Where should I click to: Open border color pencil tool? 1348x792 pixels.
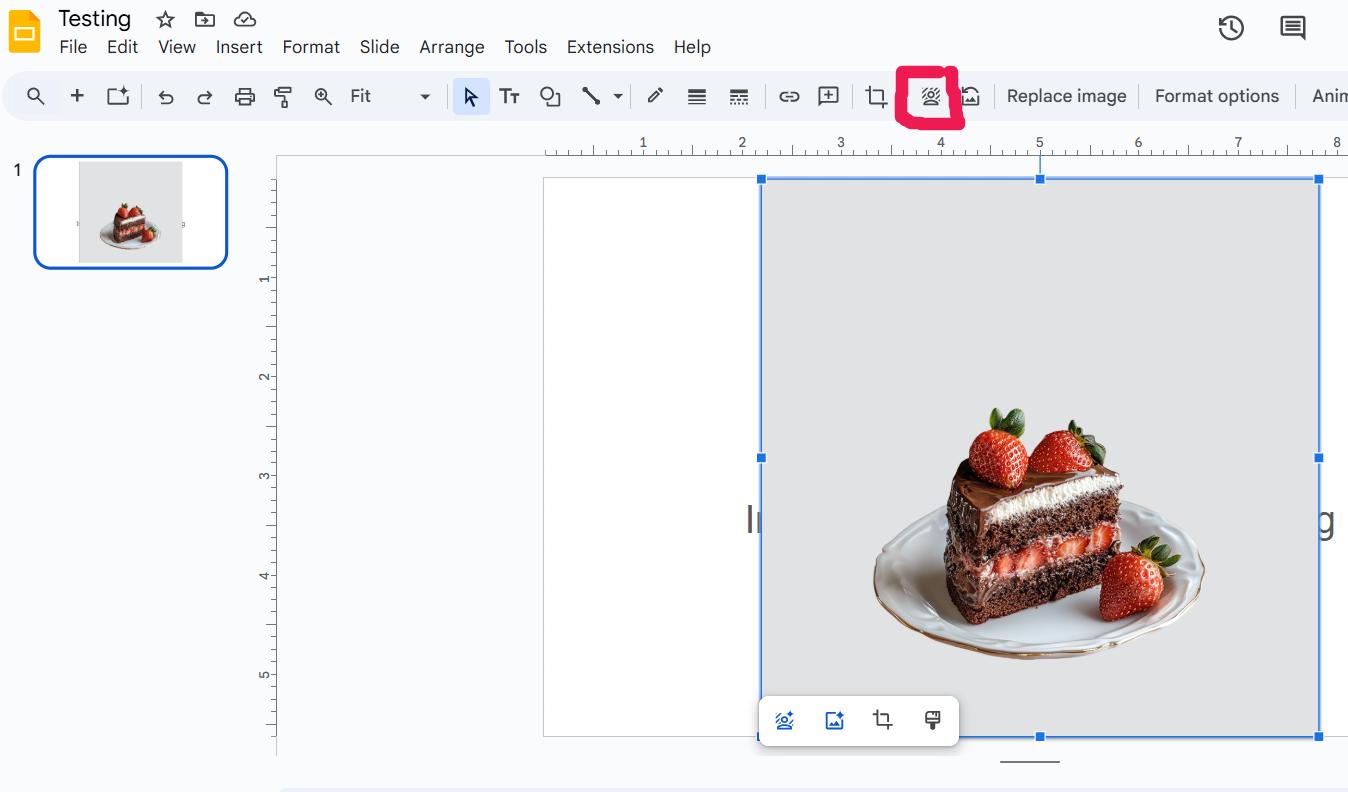point(655,96)
